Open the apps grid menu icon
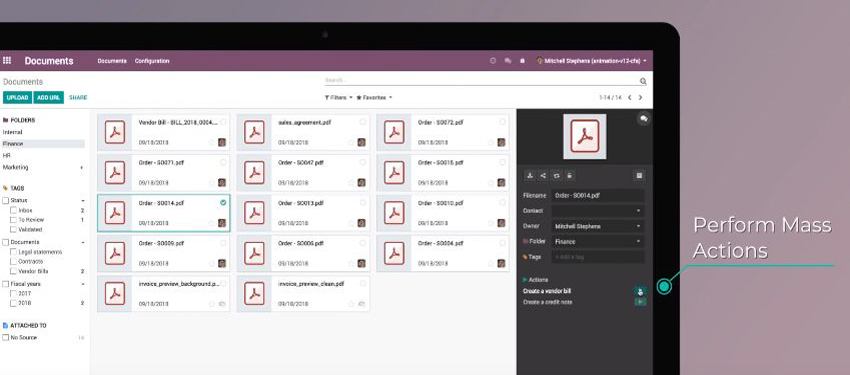This screenshot has height=375, width=850. tap(7, 61)
